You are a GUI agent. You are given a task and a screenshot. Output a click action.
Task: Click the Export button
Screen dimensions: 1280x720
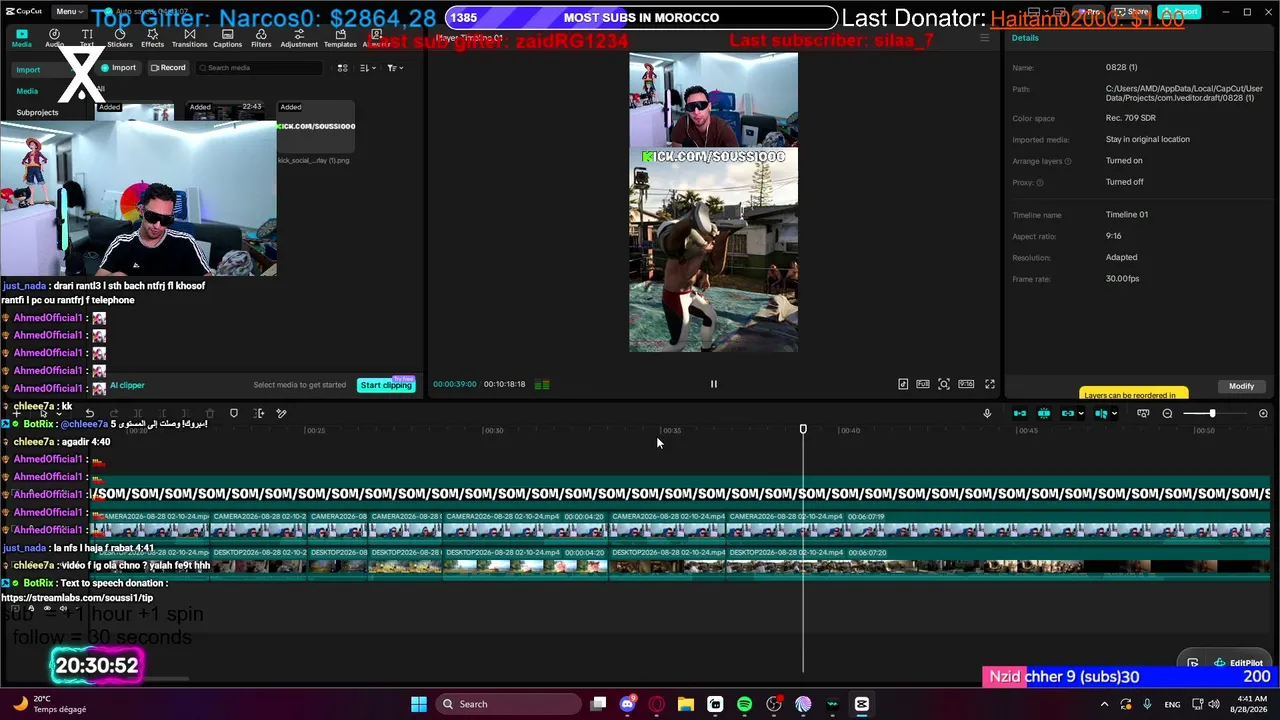tap(1181, 12)
